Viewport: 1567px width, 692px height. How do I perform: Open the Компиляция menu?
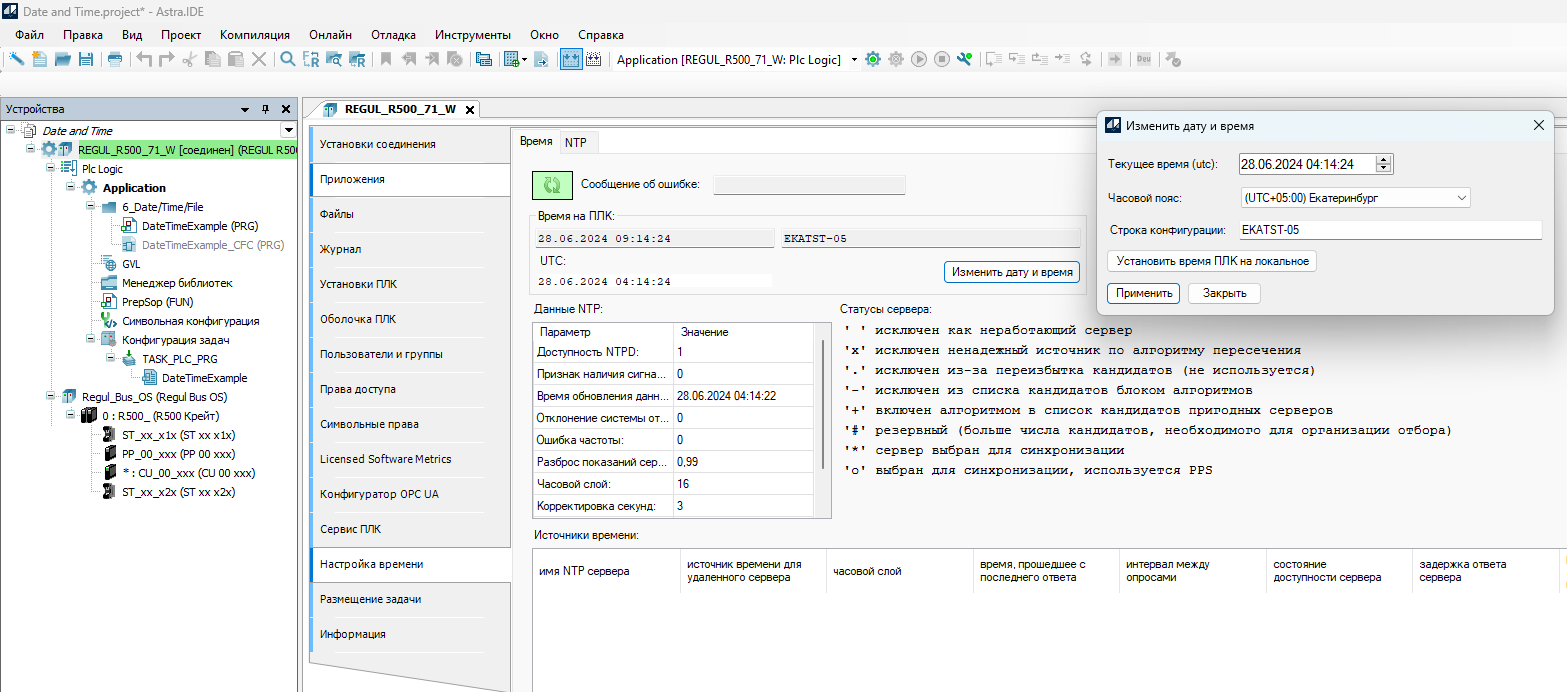coord(254,35)
